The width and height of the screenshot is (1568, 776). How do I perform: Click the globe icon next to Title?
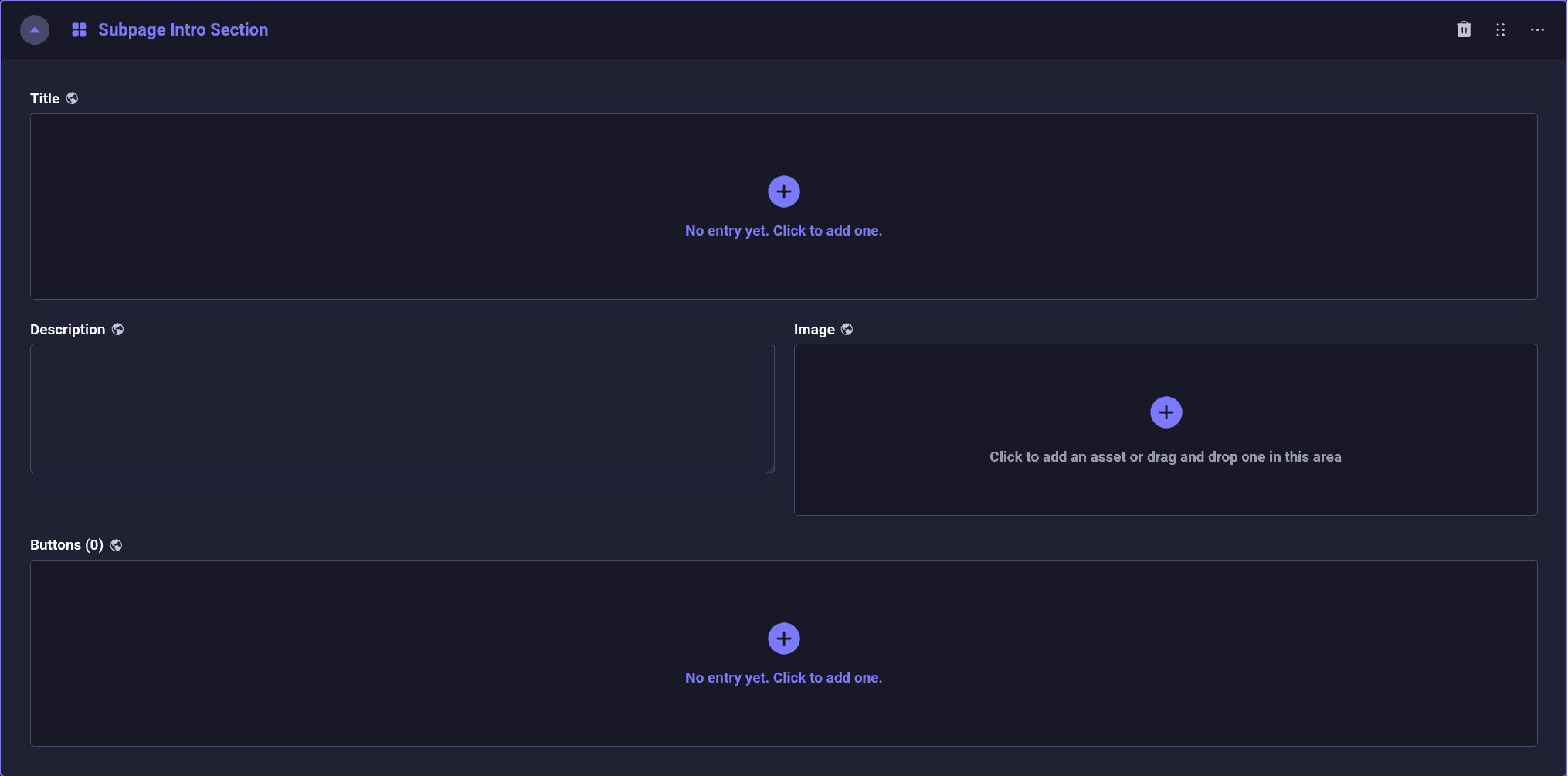72,99
